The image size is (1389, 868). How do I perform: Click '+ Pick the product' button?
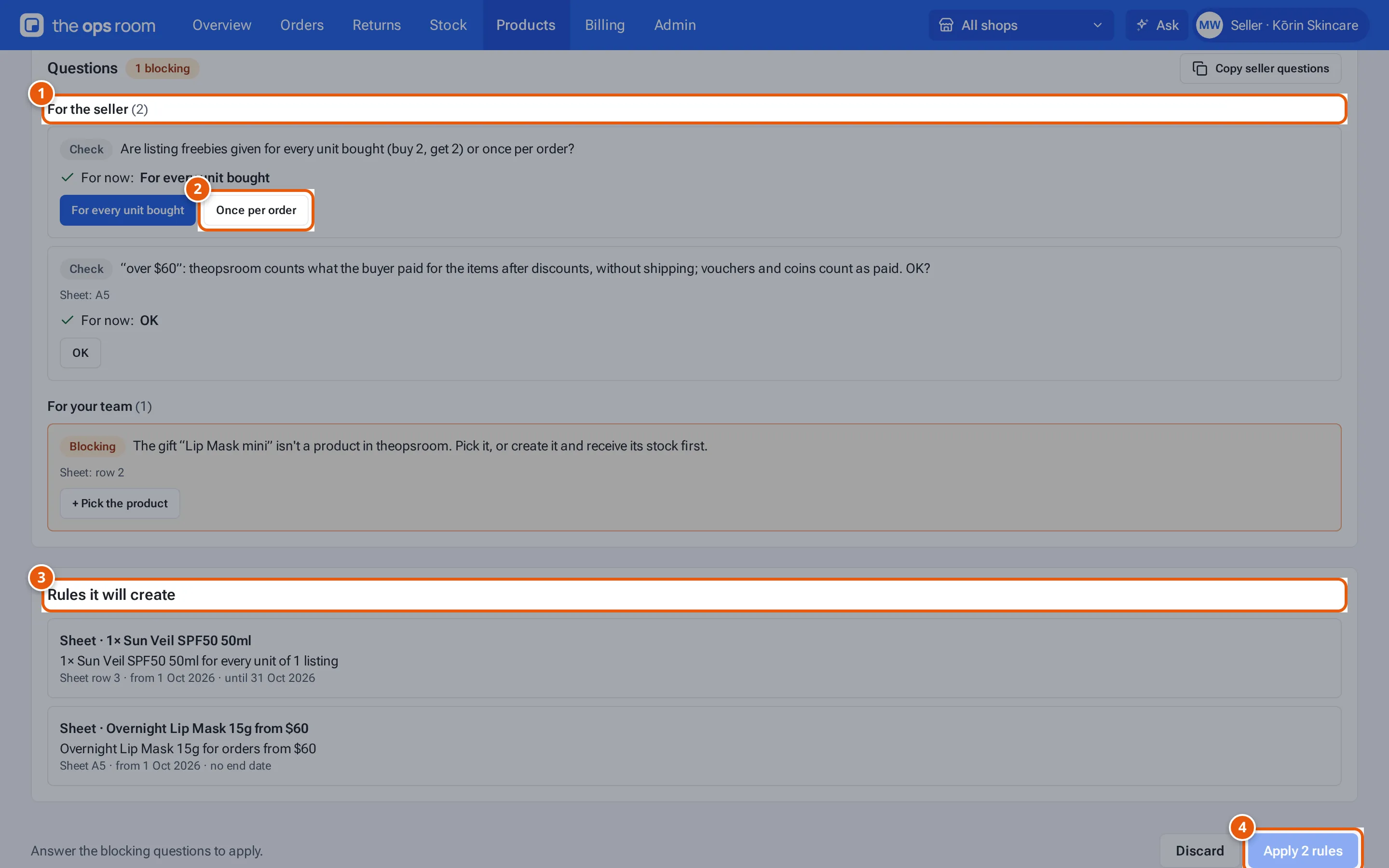coord(120,503)
